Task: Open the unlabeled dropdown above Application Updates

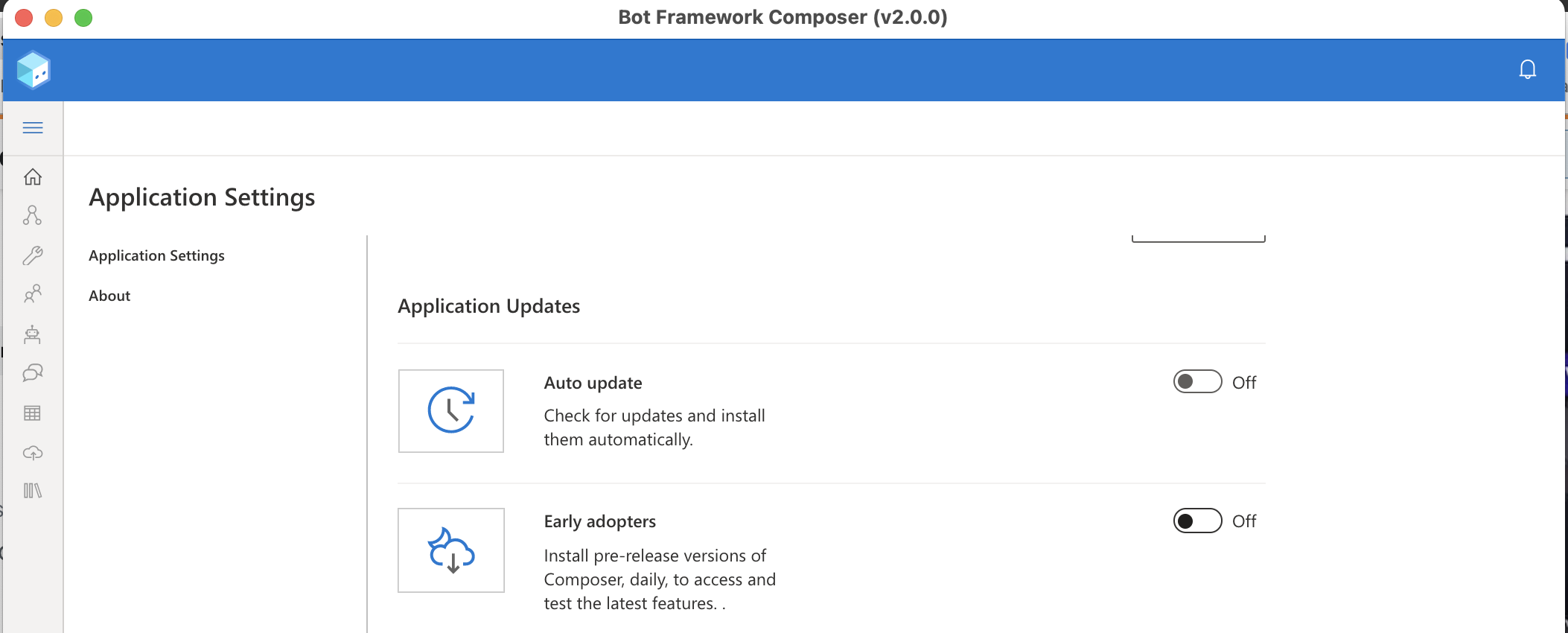Action: (x=1197, y=237)
